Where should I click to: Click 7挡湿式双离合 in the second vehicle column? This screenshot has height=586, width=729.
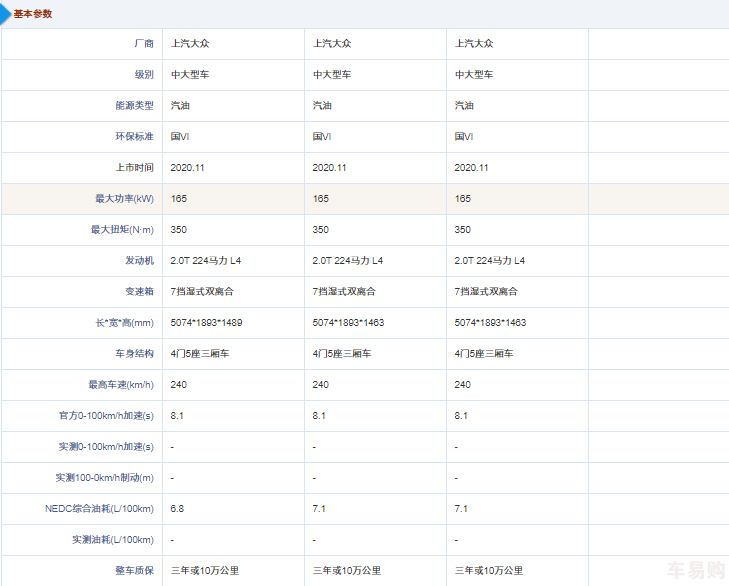coord(344,292)
